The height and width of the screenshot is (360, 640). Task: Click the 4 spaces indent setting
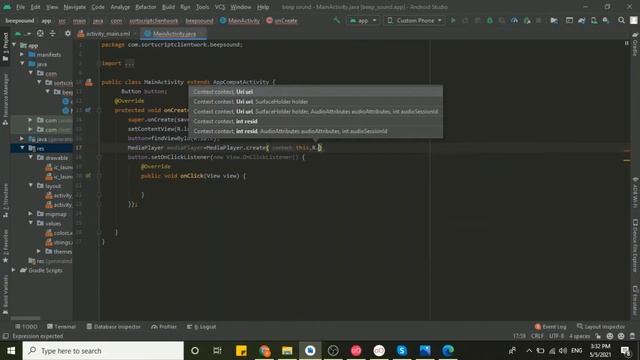pyautogui.click(x=580, y=336)
